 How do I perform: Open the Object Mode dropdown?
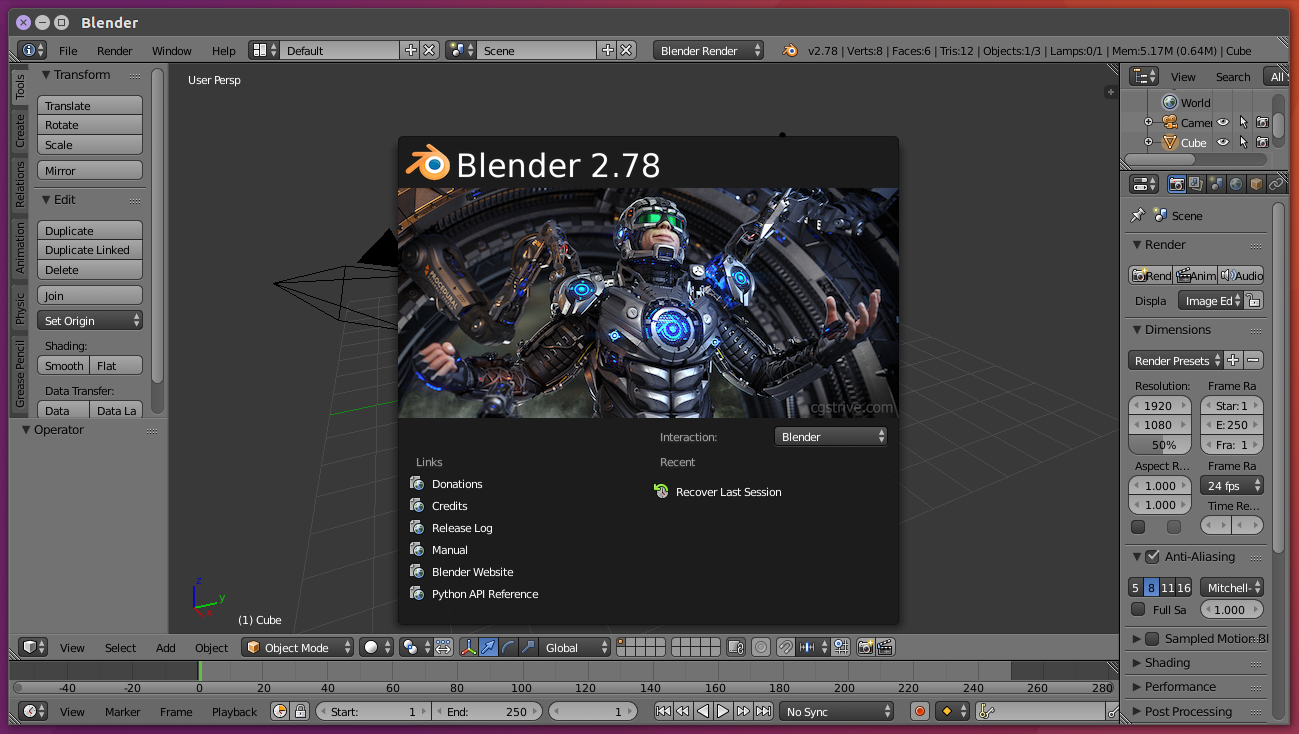tap(298, 647)
